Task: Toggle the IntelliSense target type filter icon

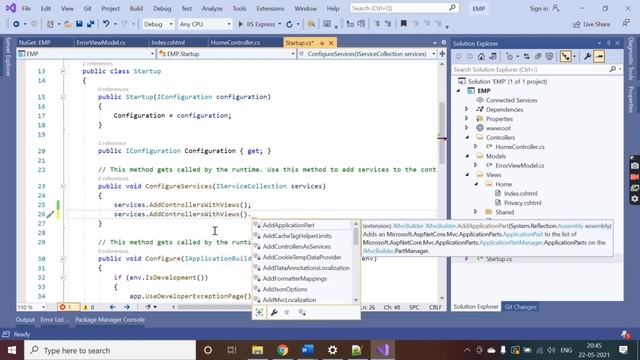Action: click(259, 312)
